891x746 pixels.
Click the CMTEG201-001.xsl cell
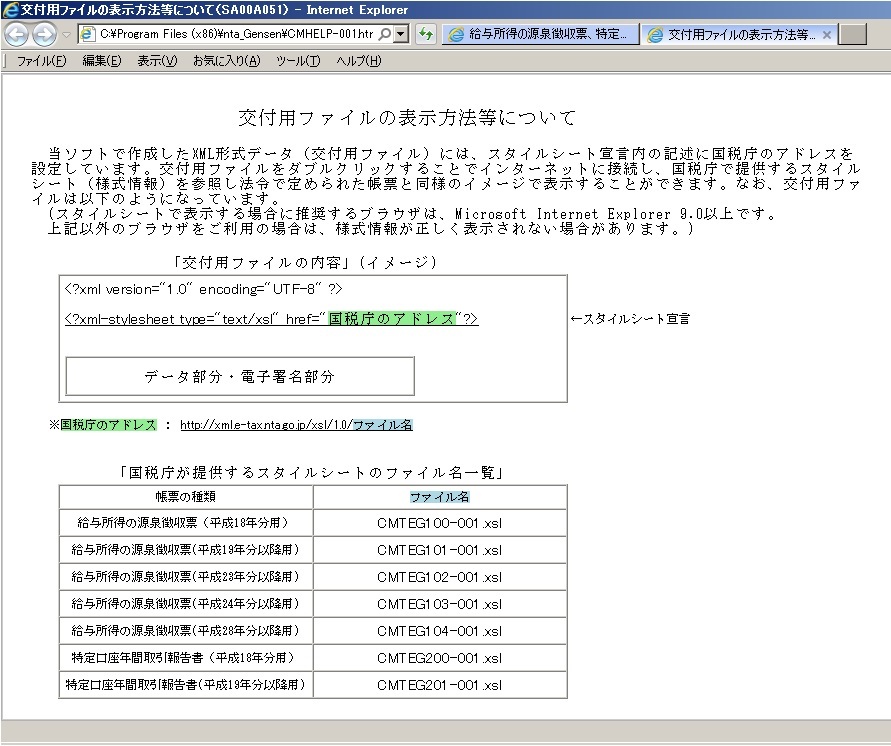tap(439, 685)
